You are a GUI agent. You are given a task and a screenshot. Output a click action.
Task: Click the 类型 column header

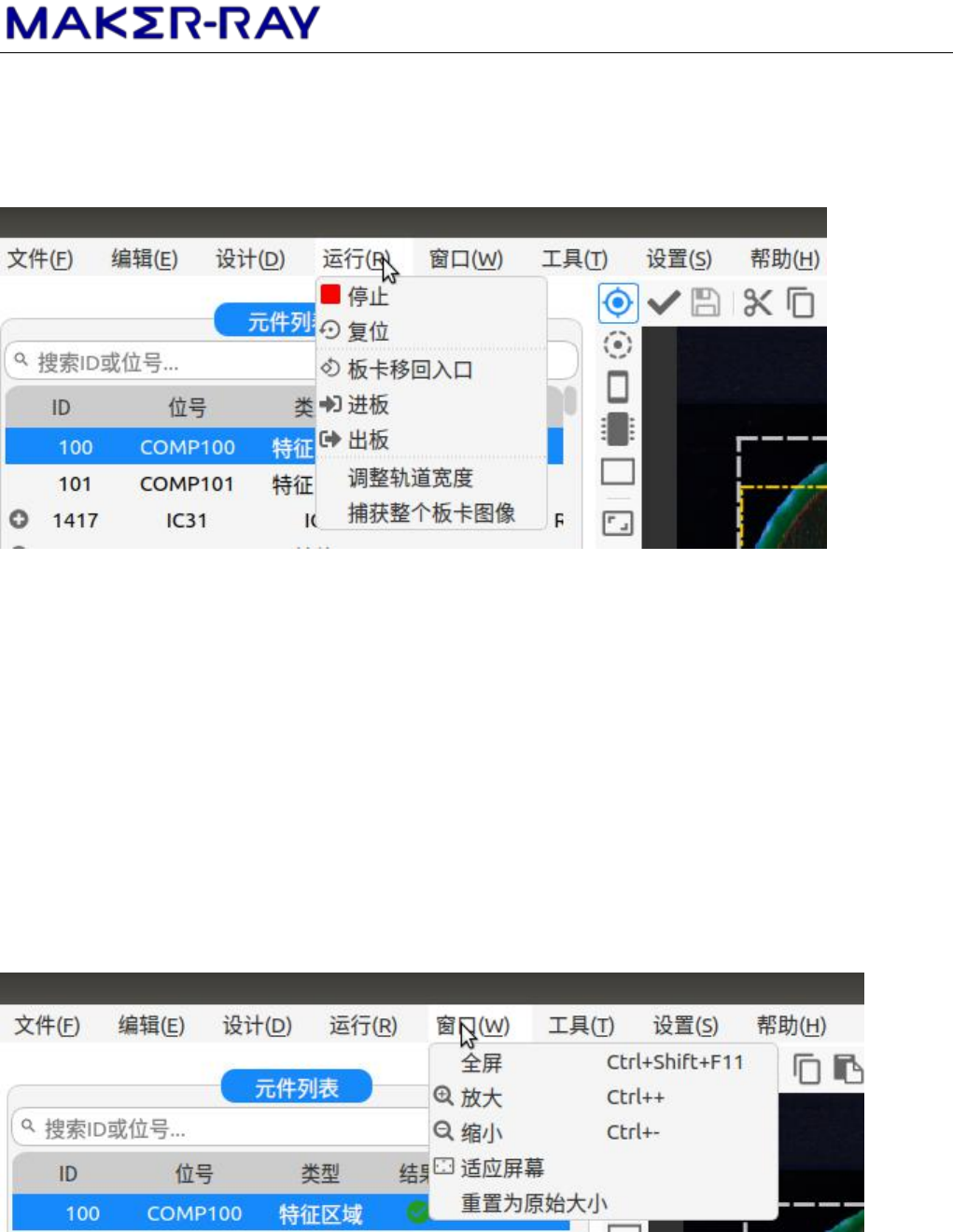coord(320,1173)
